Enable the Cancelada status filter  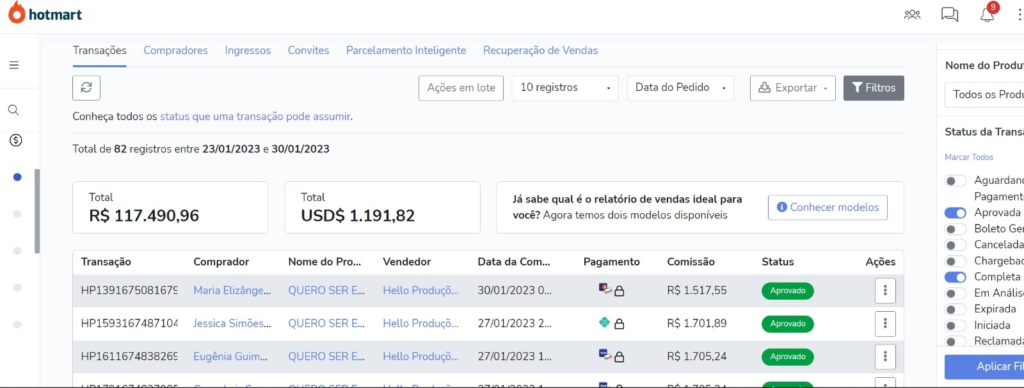point(955,245)
